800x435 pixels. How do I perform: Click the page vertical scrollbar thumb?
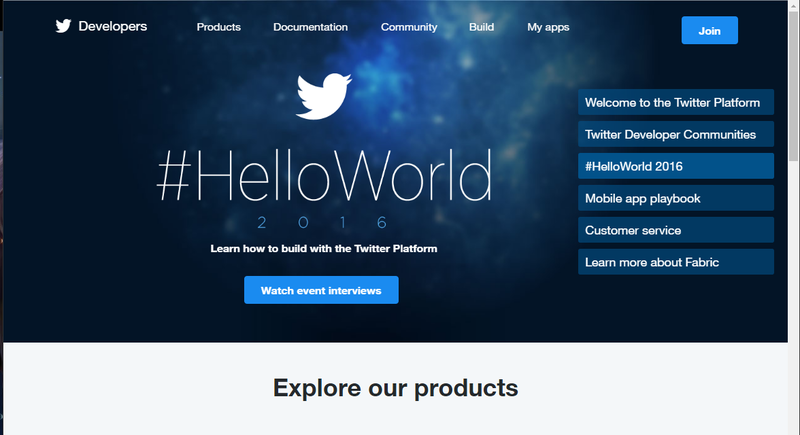pos(793,87)
